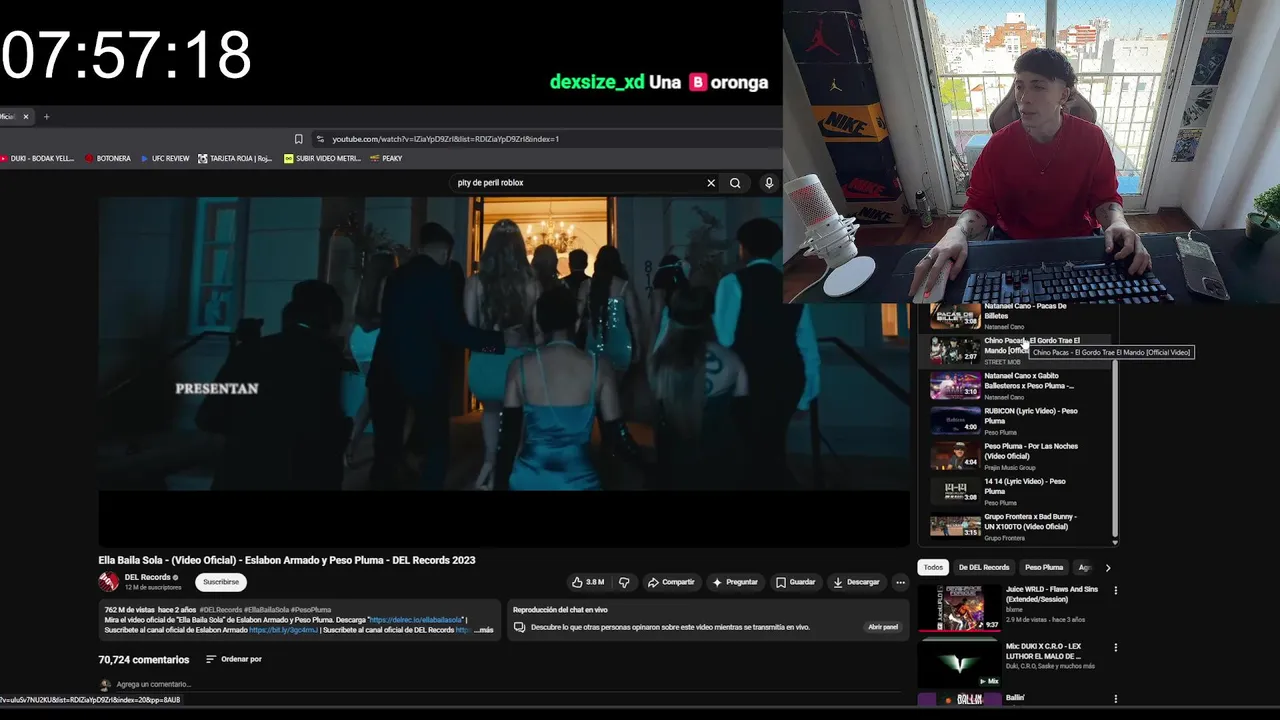Open DEL Records channel avatar
Screen dimensions: 1280x720
[108, 581]
